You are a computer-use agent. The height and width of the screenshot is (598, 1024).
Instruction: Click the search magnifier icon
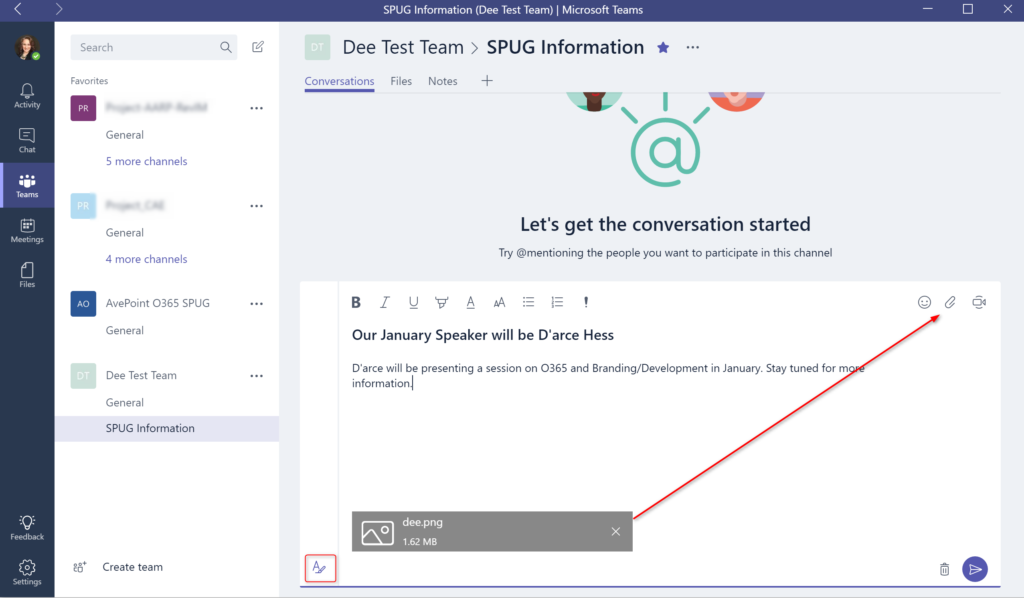pos(226,47)
